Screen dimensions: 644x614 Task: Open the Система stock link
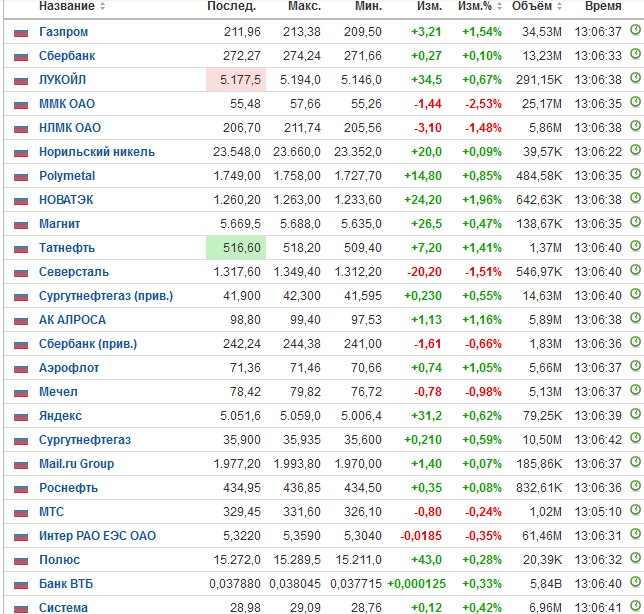pos(63,607)
